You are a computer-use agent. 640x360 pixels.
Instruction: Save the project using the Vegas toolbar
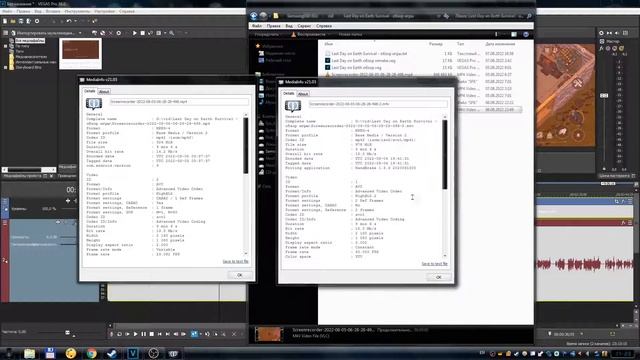point(21,21)
